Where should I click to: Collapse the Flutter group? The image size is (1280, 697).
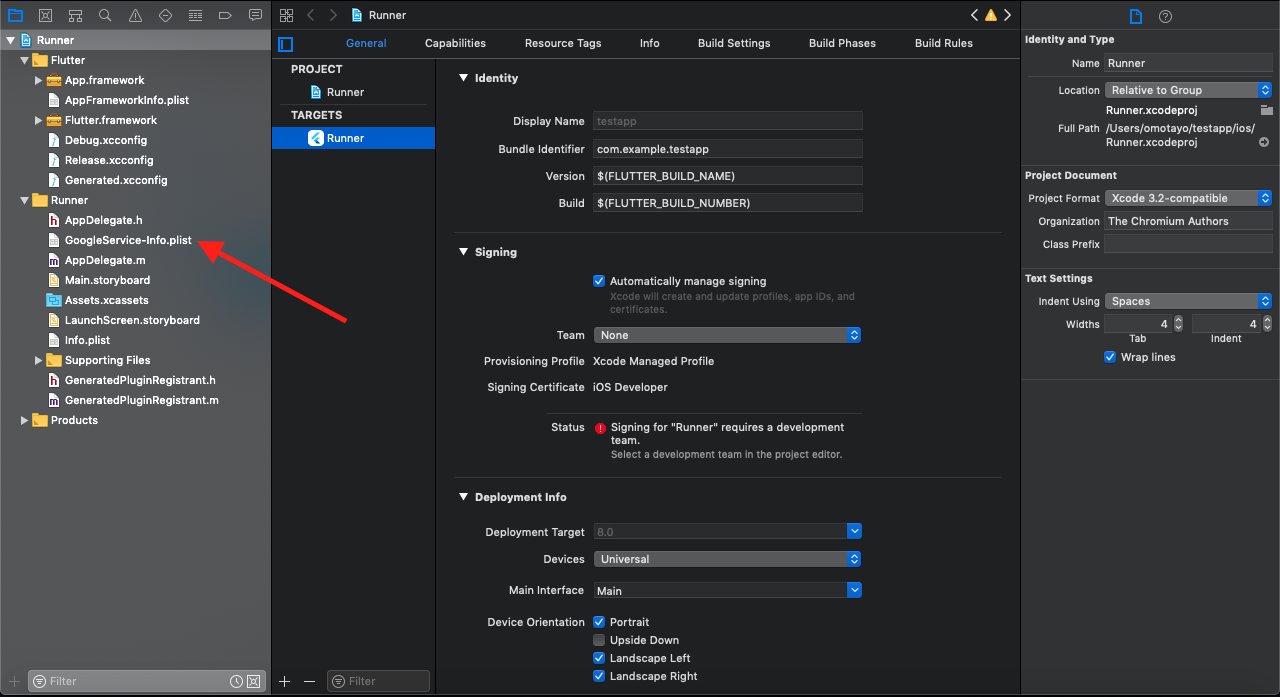[x=25, y=60]
